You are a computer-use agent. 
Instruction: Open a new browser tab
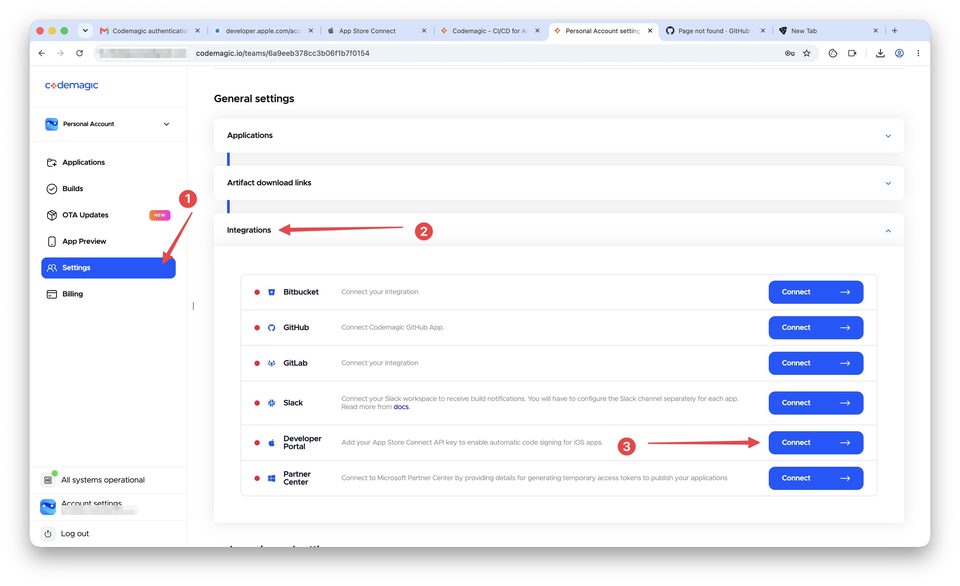(x=894, y=31)
